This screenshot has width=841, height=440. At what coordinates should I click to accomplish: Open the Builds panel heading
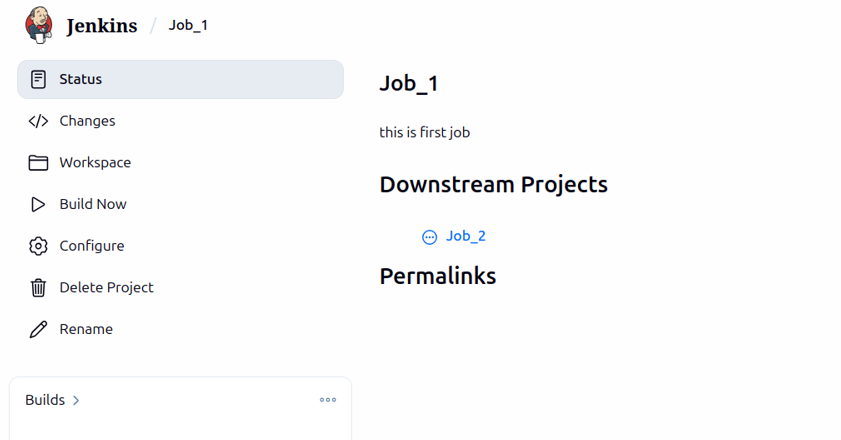point(45,400)
